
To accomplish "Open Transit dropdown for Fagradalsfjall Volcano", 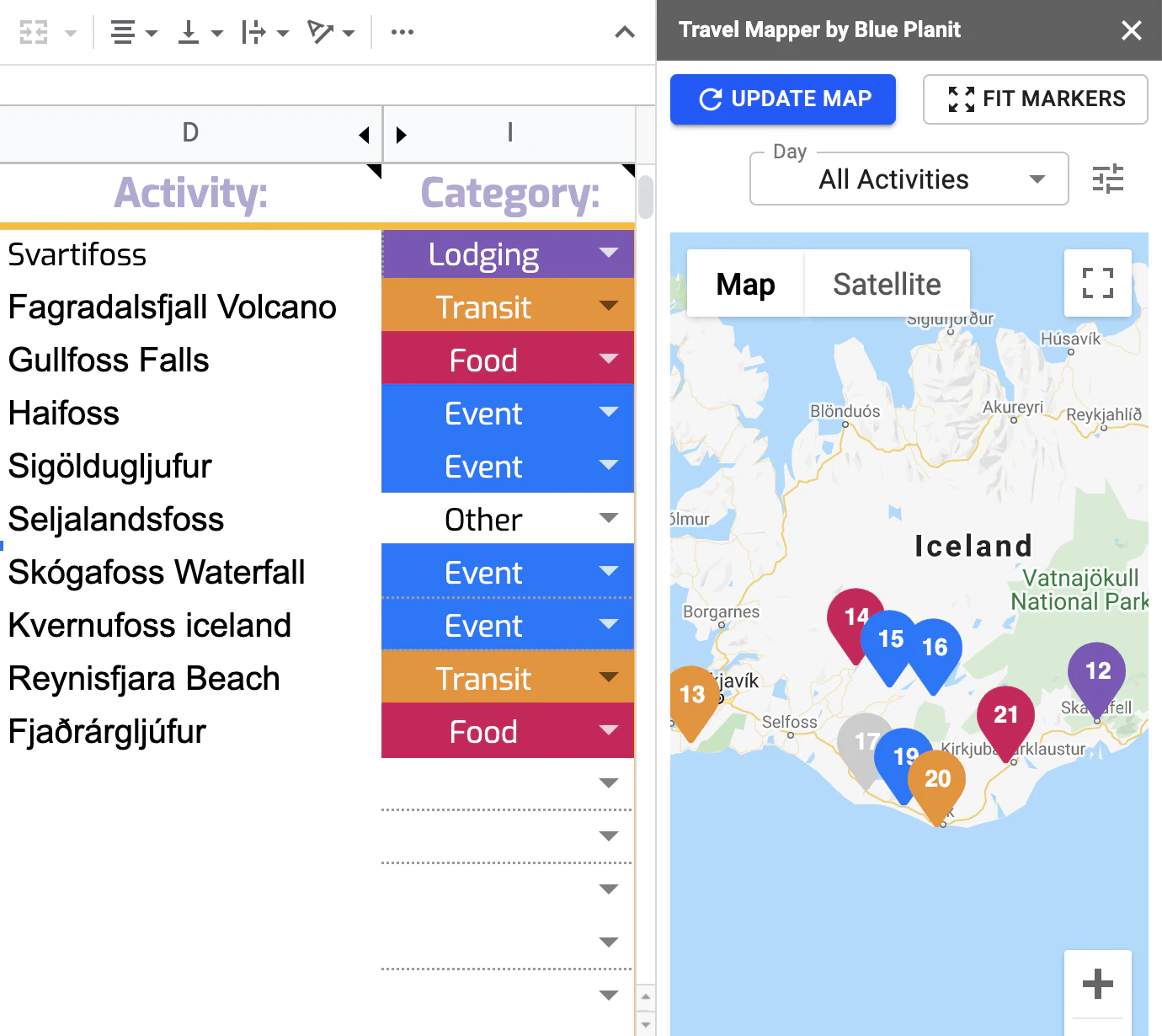I will (x=609, y=306).
